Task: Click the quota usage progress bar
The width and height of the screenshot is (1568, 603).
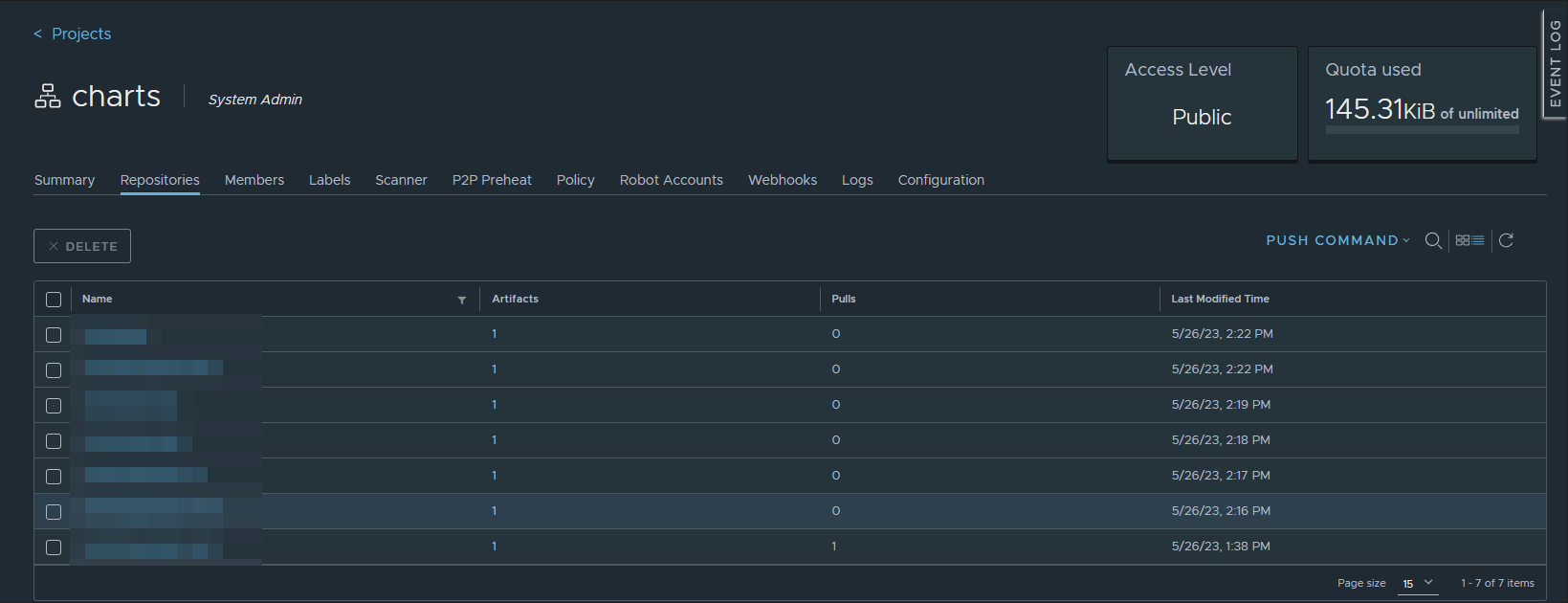Action: [x=1422, y=130]
